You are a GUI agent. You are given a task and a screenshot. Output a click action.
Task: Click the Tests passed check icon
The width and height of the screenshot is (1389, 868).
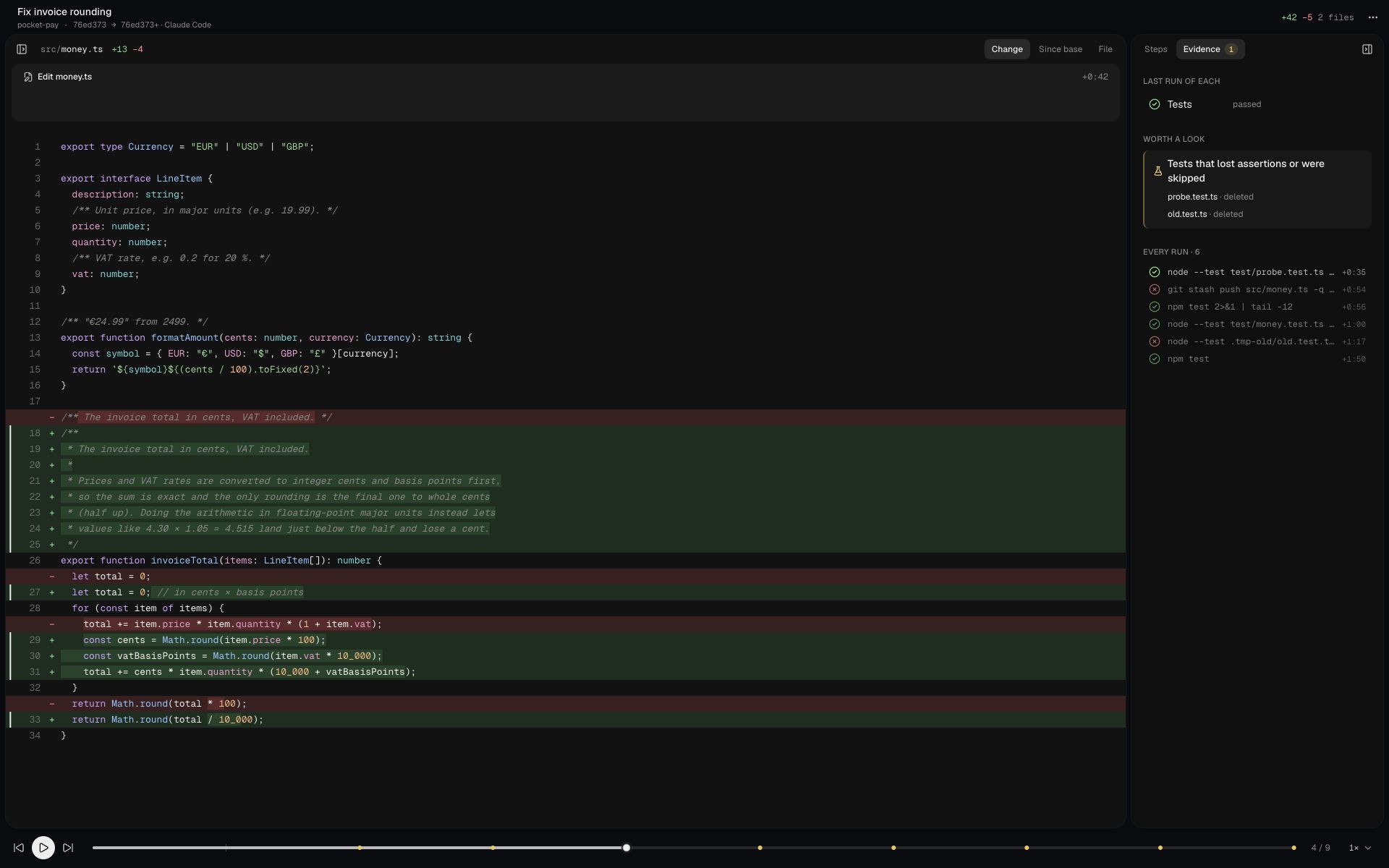pos(1155,104)
